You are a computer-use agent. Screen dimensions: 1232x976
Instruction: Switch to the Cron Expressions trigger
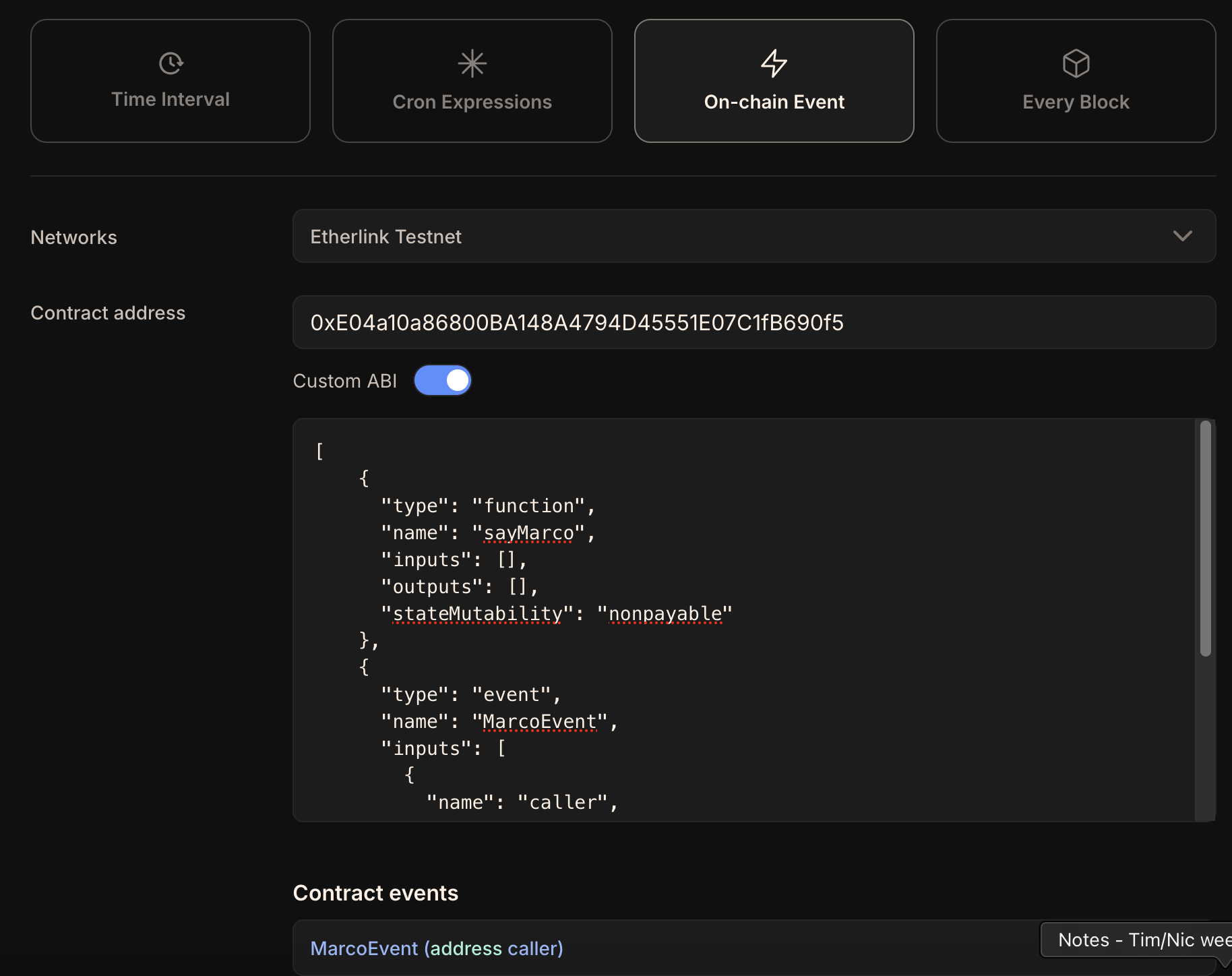[472, 81]
